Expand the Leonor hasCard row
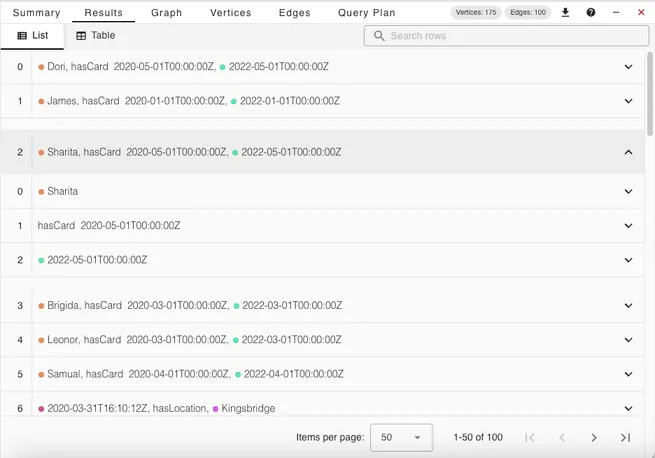The width and height of the screenshot is (655, 458). click(x=628, y=340)
